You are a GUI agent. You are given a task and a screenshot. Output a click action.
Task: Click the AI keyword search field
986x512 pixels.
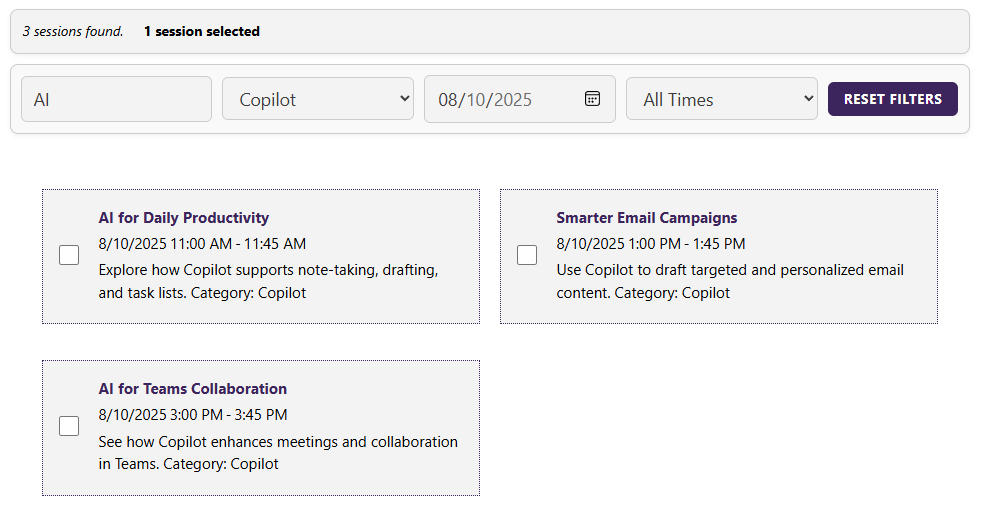coord(116,99)
